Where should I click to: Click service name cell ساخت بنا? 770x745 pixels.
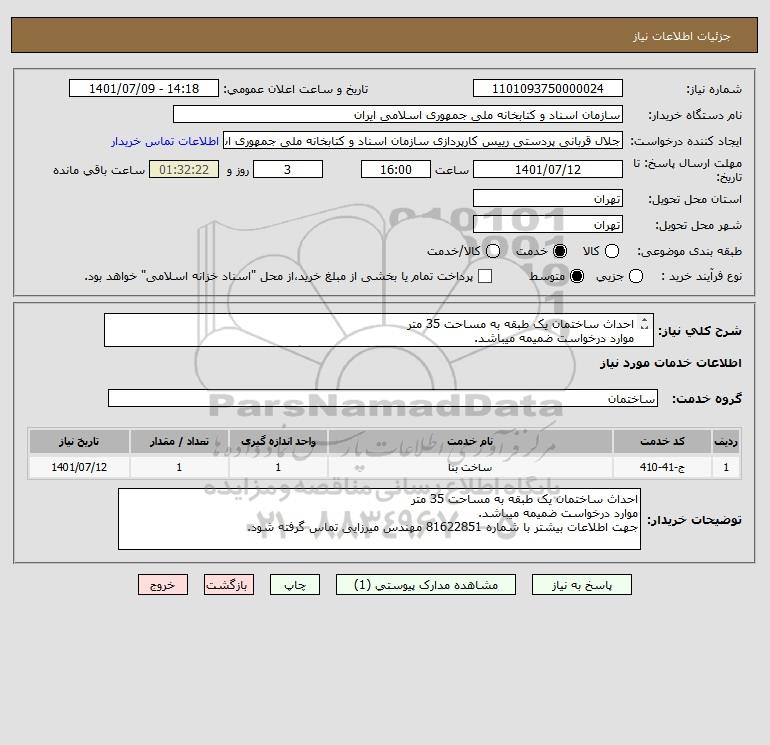(470, 467)
